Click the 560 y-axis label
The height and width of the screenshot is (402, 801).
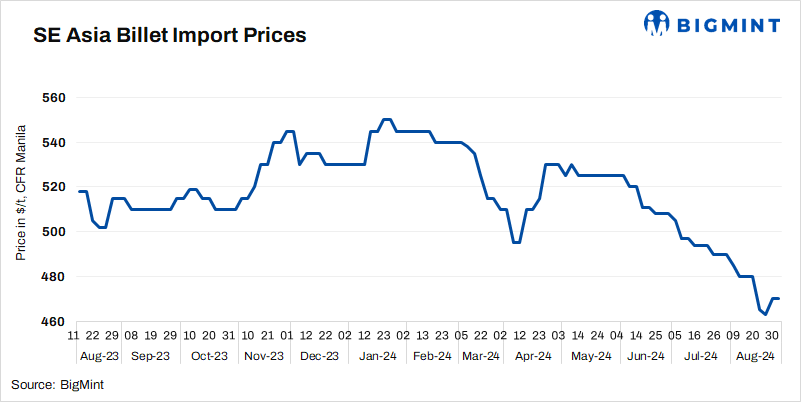[x=52, y=98]
